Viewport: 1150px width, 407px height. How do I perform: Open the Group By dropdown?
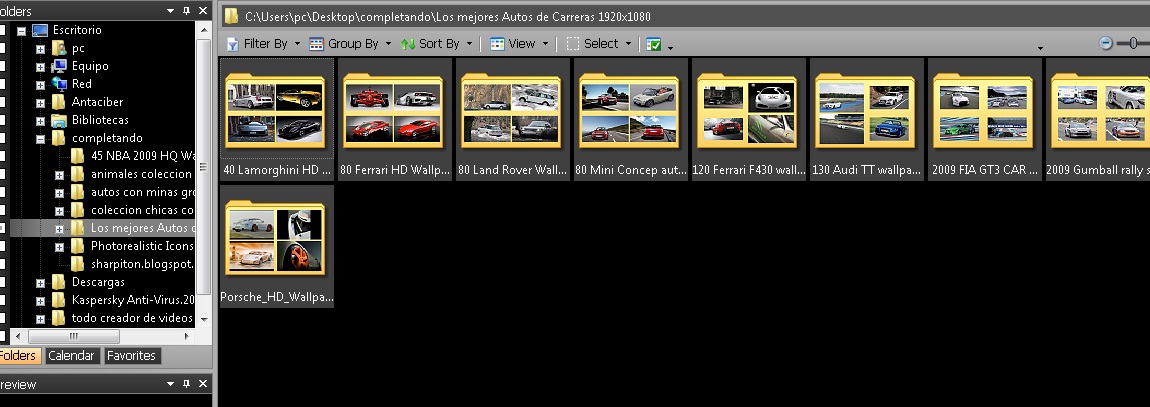point(350,44)
